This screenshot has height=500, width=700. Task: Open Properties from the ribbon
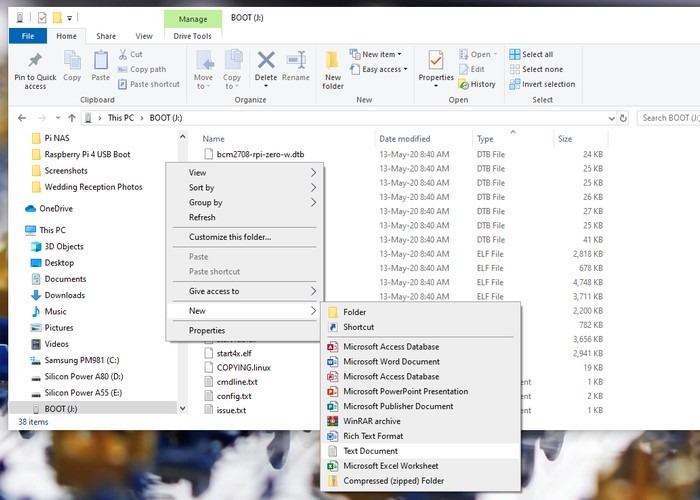click(x=436, y=66)
